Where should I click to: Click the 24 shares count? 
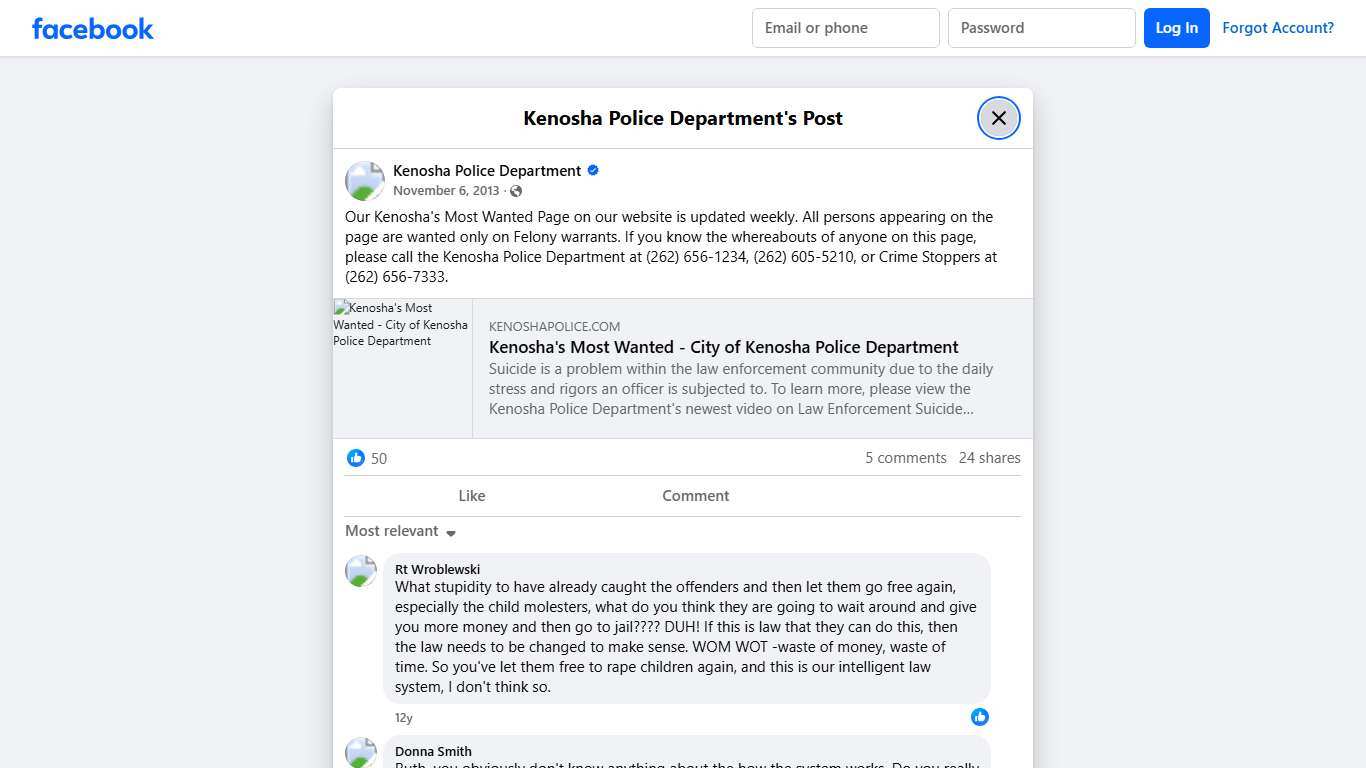[x=989, y=457]
